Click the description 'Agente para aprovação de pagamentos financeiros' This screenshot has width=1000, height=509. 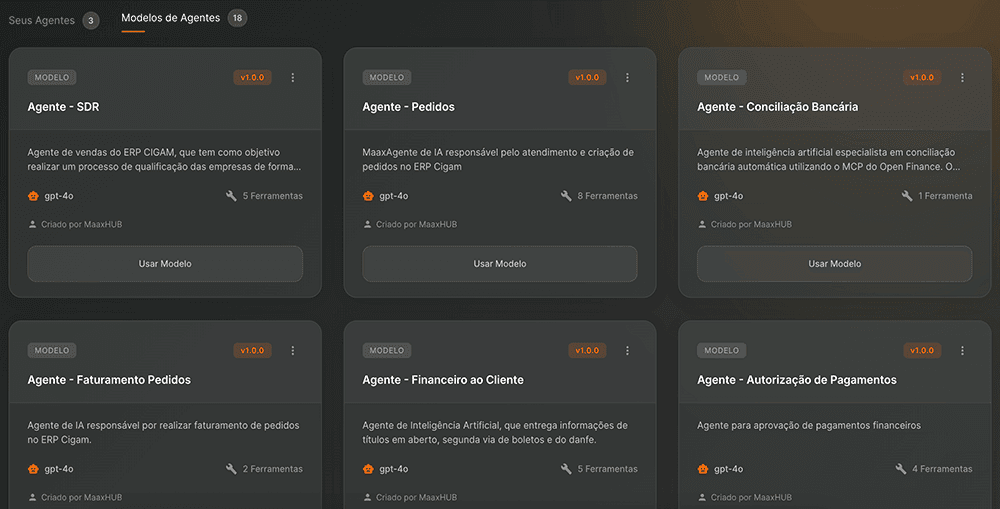pyautogui.click(x=809, y=425)
